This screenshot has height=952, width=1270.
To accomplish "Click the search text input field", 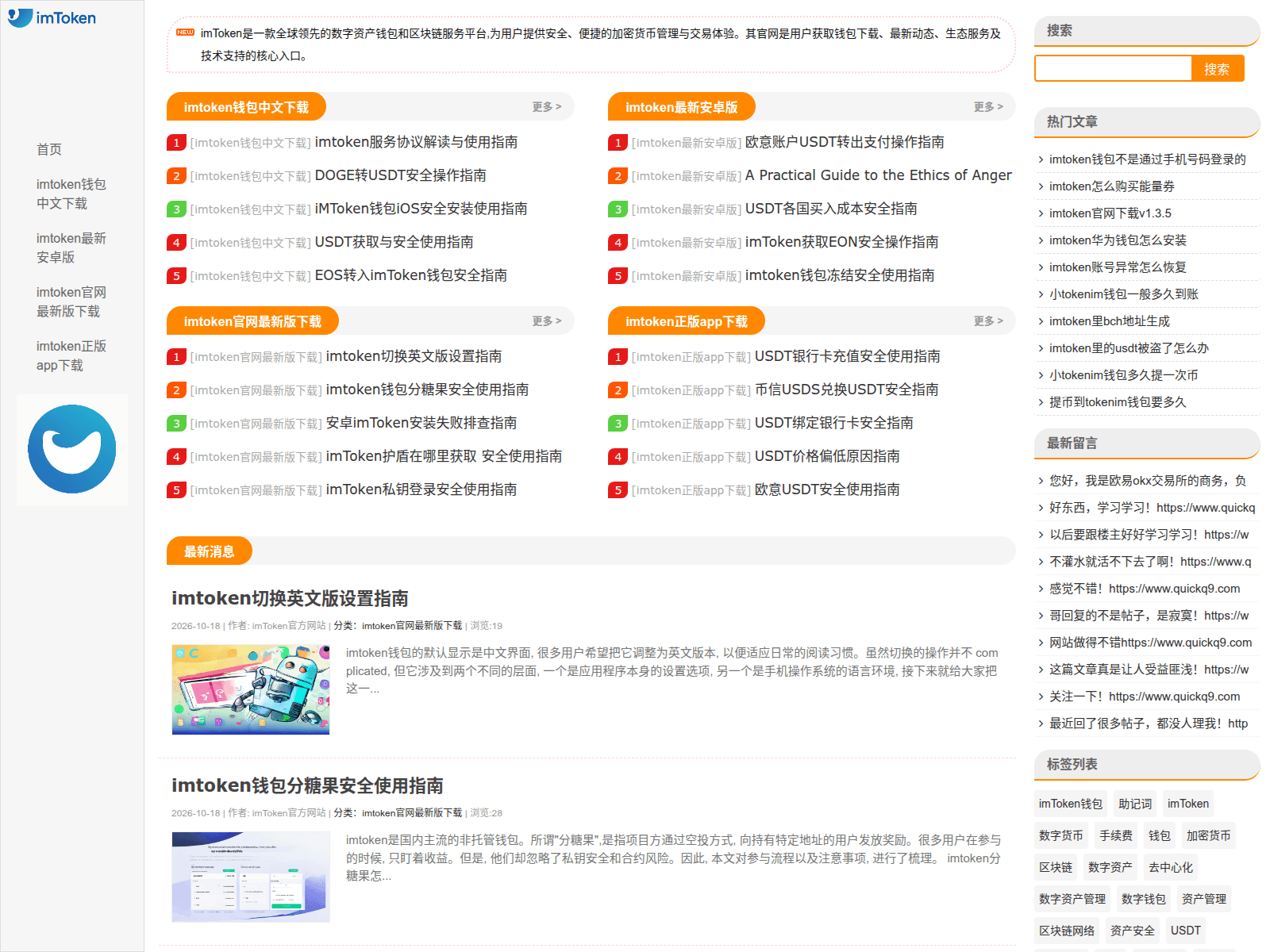I will [1113, 69].
